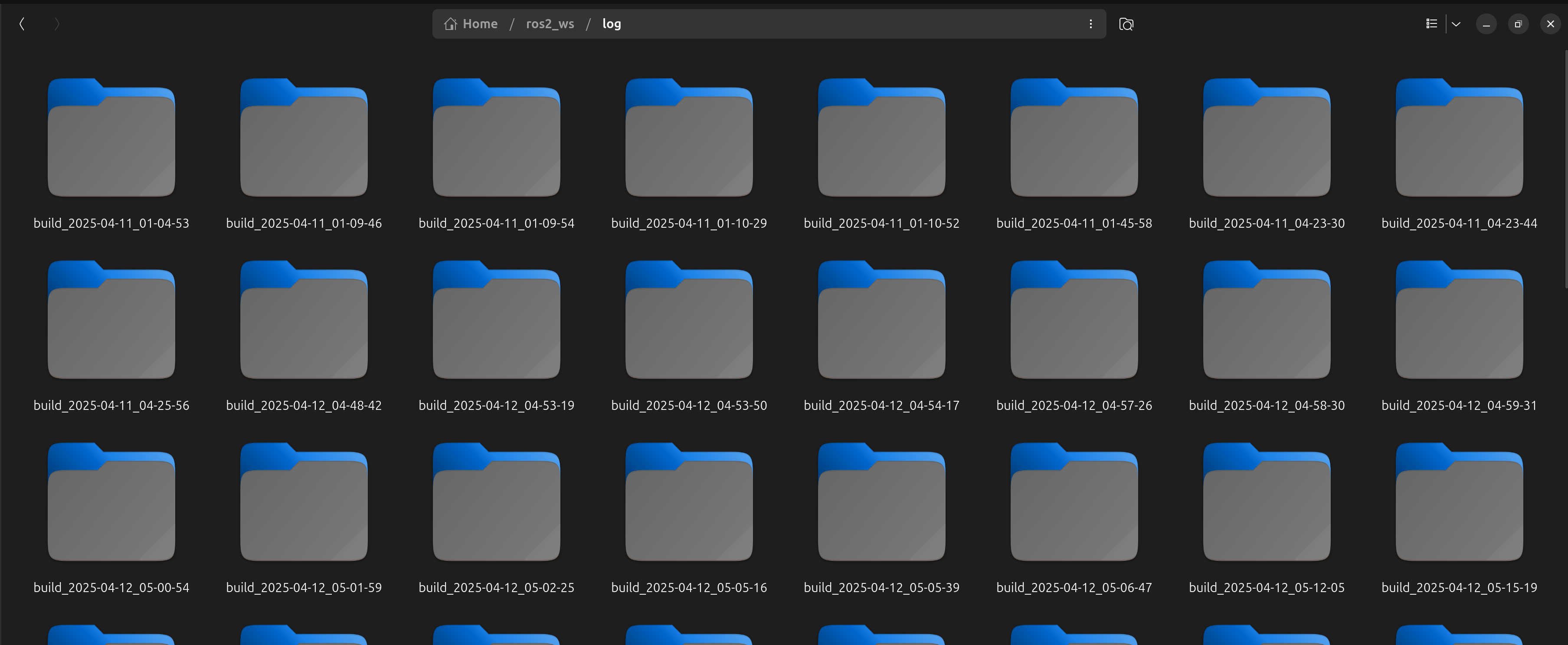Click the forward navigation arrow
This screenshot has width=1568, height=645.
tap(57, 24)
